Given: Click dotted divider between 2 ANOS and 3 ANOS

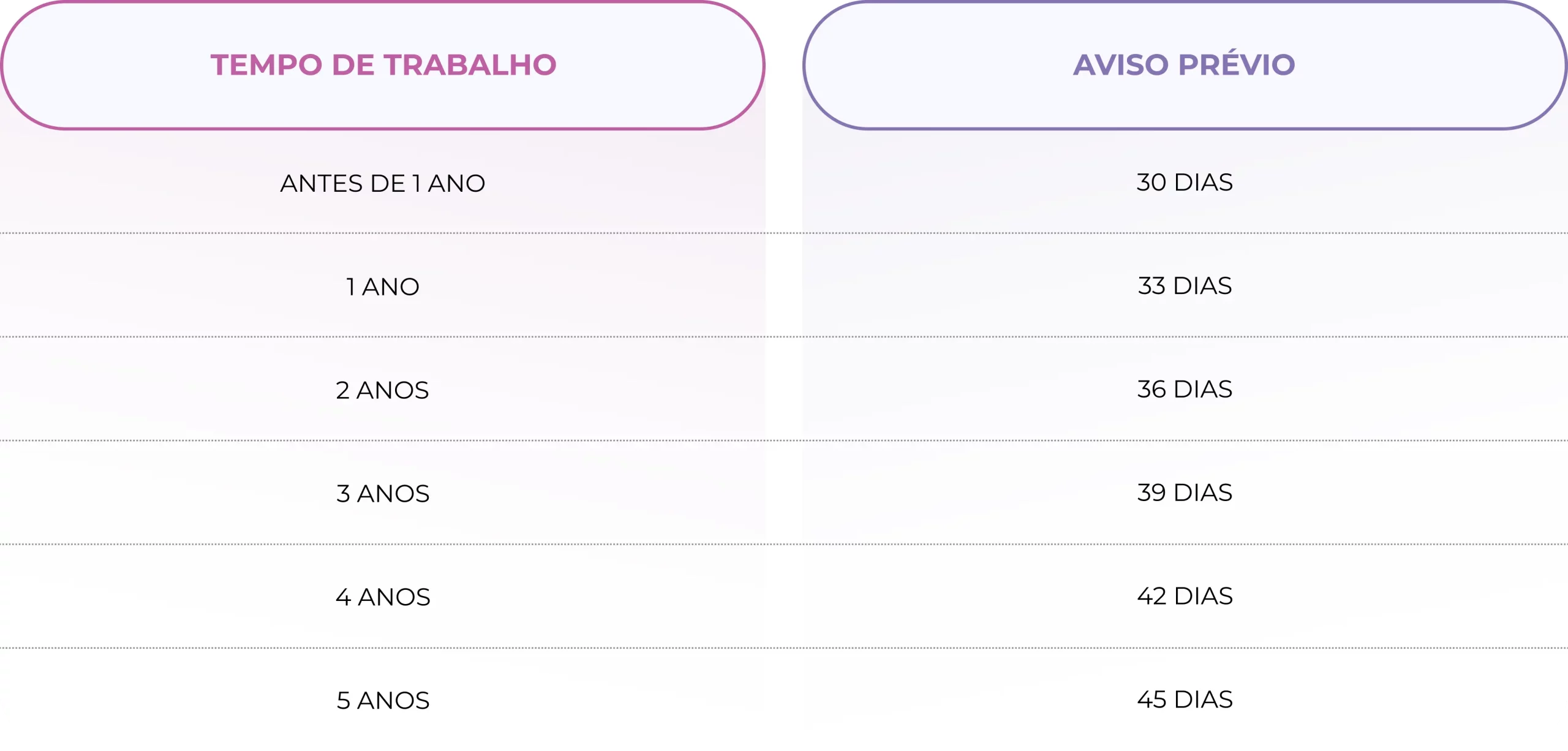Looking at the screenshot, I should (x=784, y=440).
